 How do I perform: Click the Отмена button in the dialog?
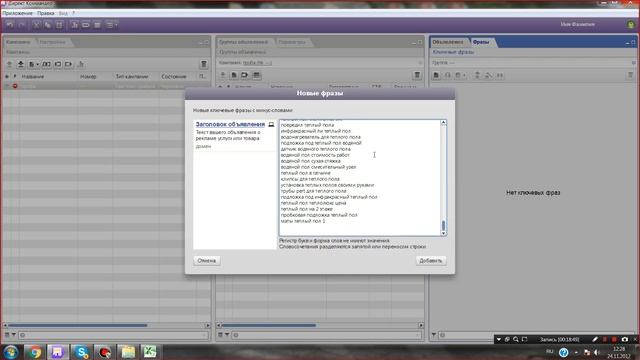coord(207,260)
